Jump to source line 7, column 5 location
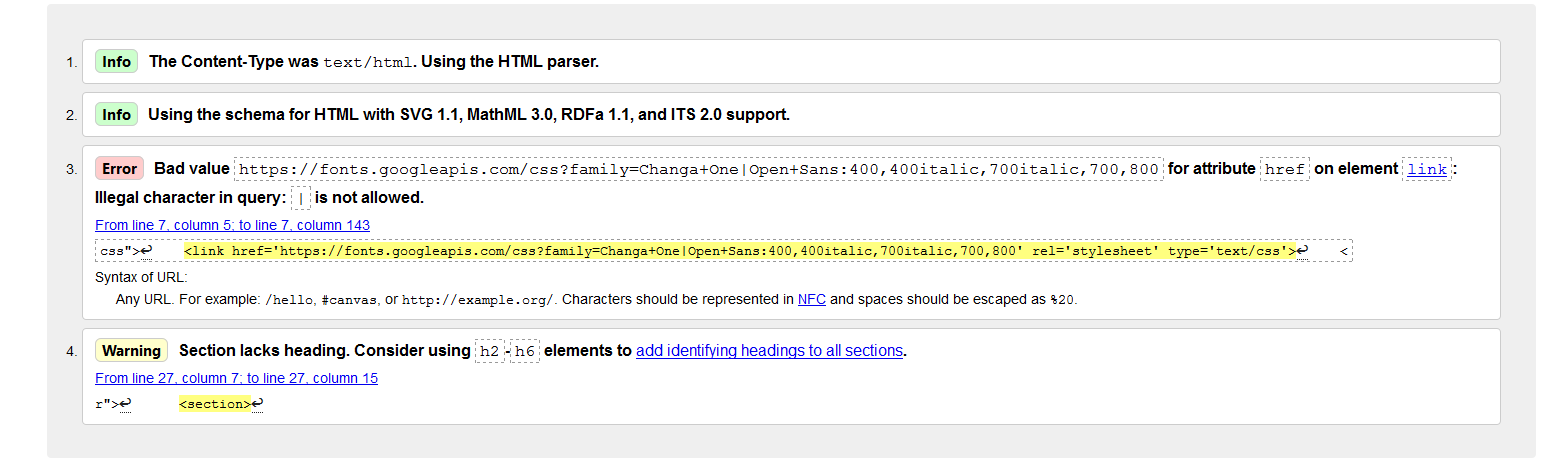The width and height of the screenshot is (1541, 468). click(x=232, y=225)
